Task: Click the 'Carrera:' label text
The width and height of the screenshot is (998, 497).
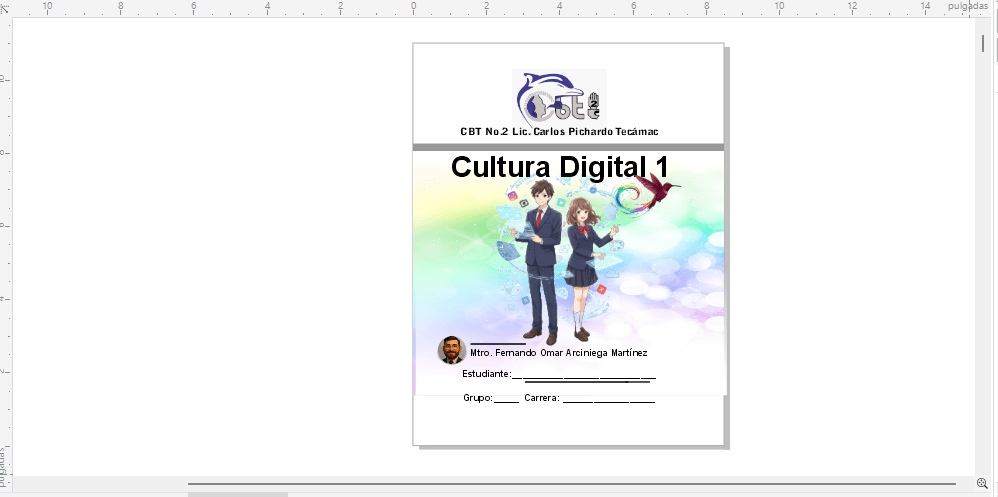Action: click(541, 398)
